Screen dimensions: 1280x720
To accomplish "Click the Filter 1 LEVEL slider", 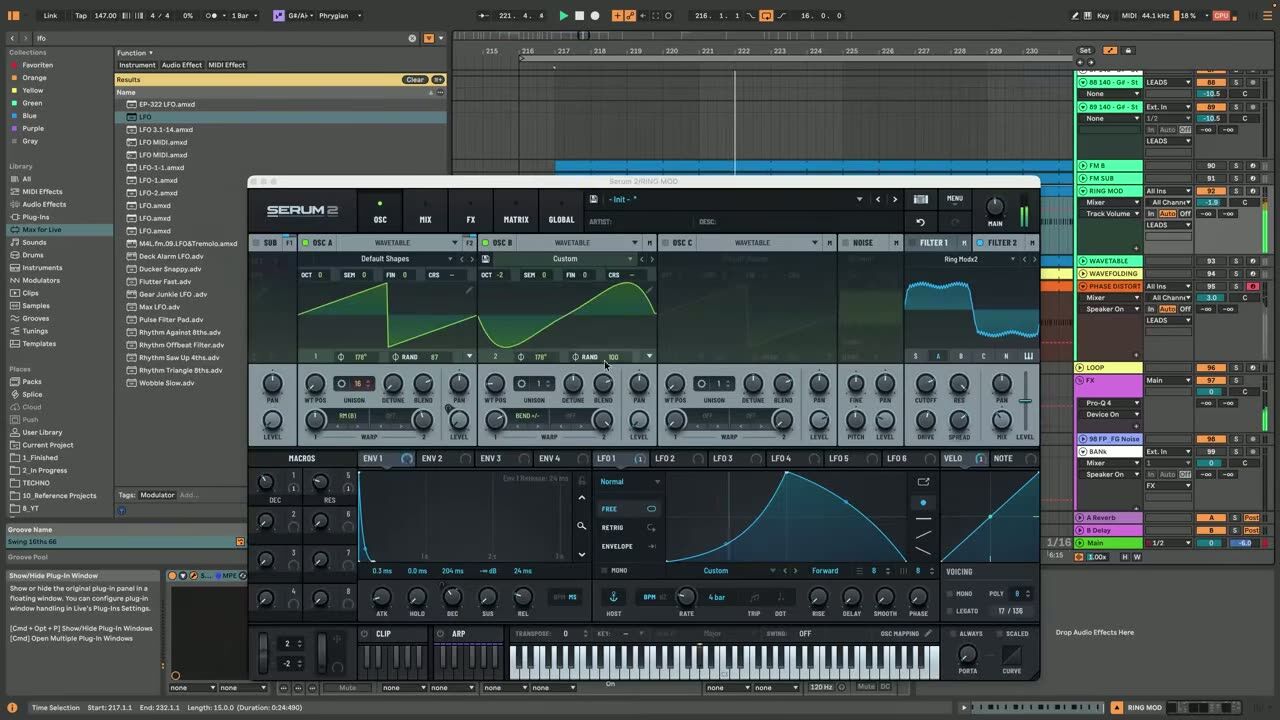I will click(1025, 400).
